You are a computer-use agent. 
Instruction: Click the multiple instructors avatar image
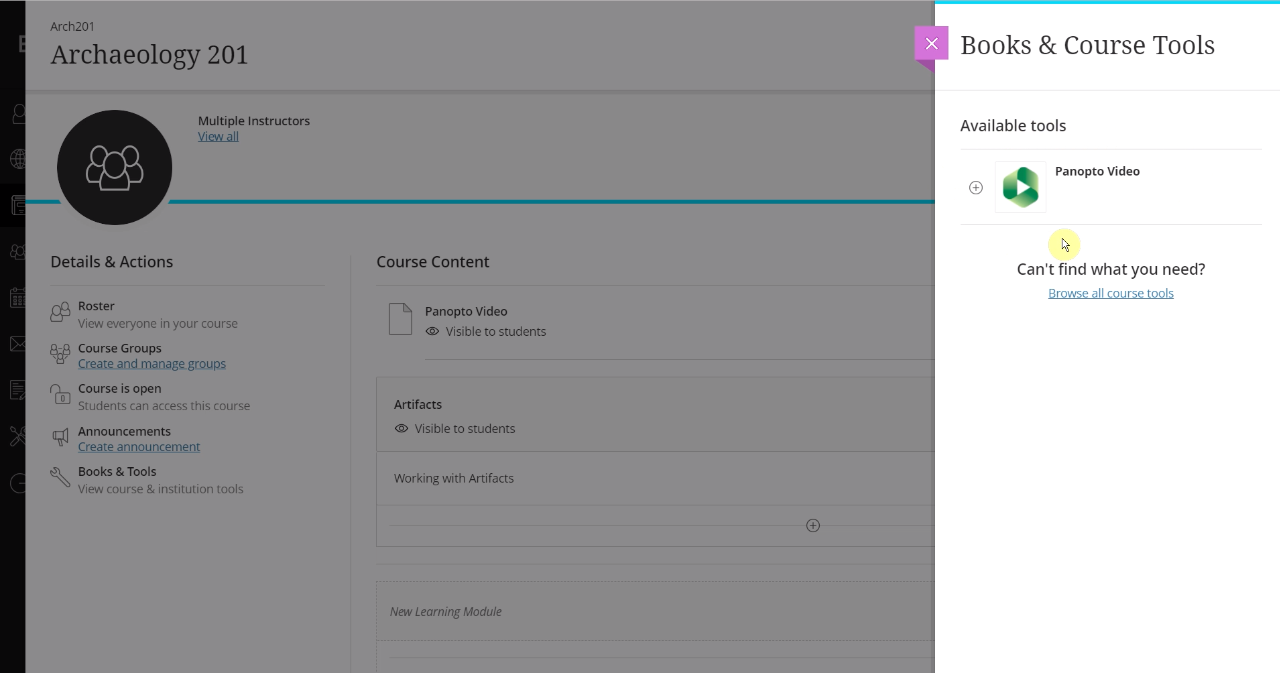[114, 167]
